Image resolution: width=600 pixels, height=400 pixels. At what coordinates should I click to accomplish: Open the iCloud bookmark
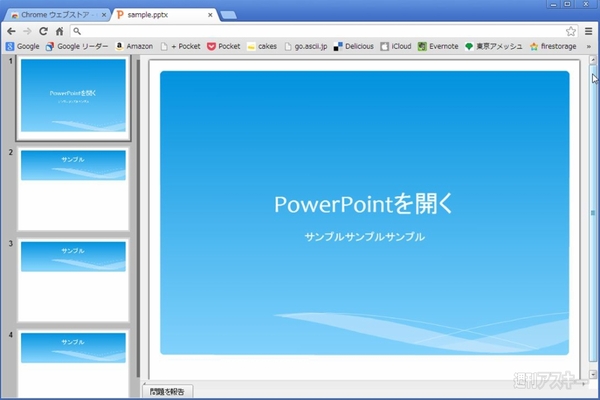coord(396,46)
